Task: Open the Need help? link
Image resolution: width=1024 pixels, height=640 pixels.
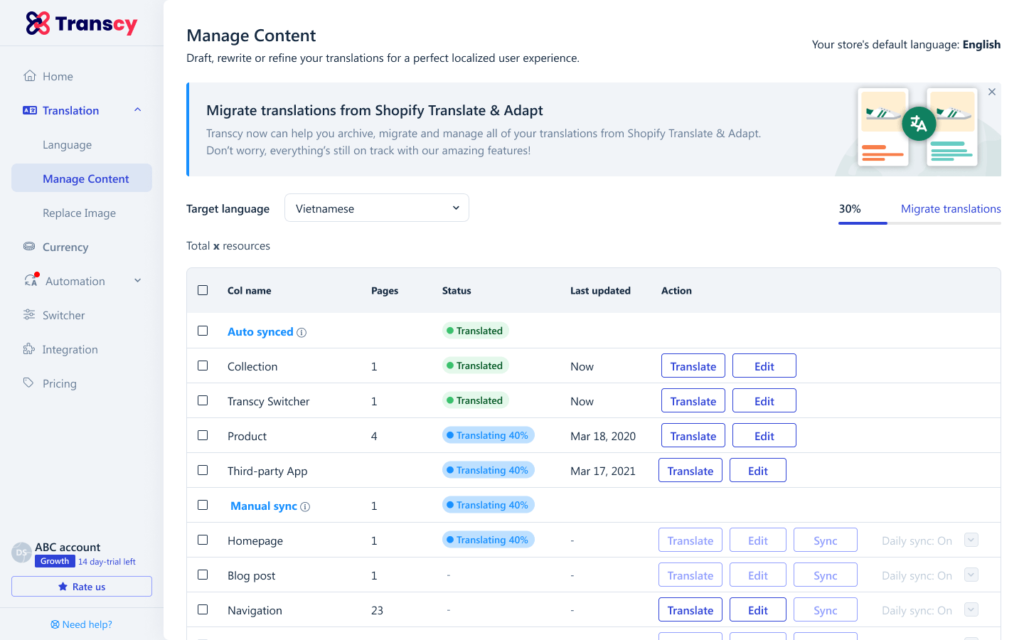Action: pyautogui.click(x=82, y=624)
